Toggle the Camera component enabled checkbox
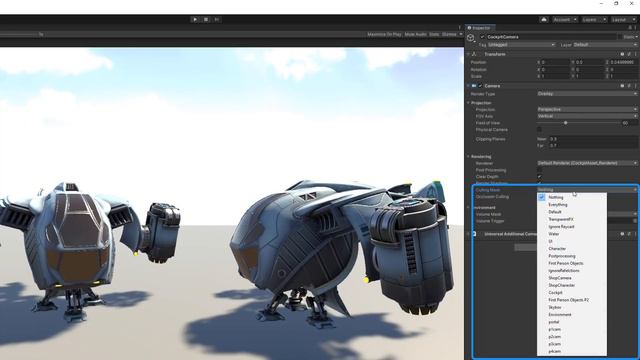The height and width of the screenshot is (360, 640). coord(480,86)
